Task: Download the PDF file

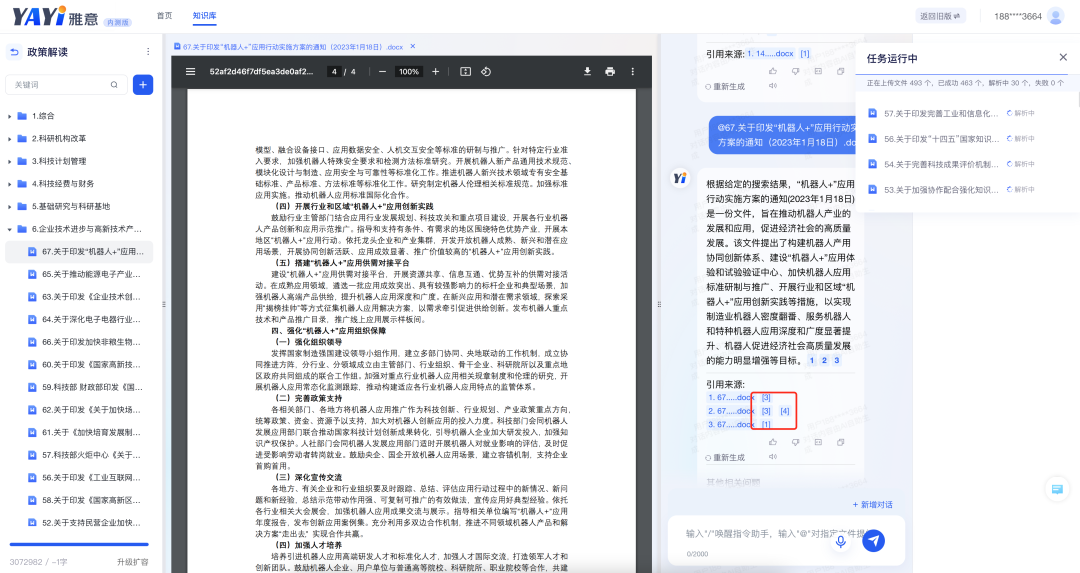Action: pyautogui.click(x=588, y=72)
